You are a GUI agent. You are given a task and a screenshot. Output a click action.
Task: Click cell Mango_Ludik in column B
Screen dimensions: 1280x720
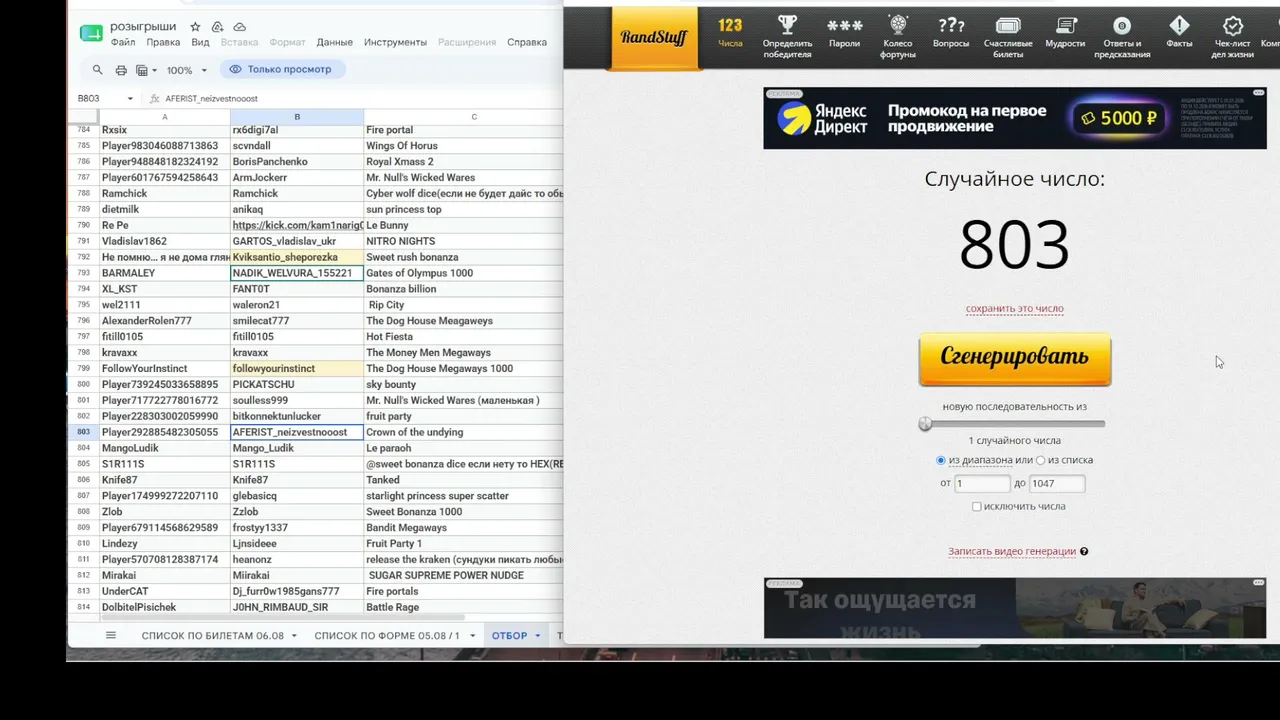[x=297, y=449]
